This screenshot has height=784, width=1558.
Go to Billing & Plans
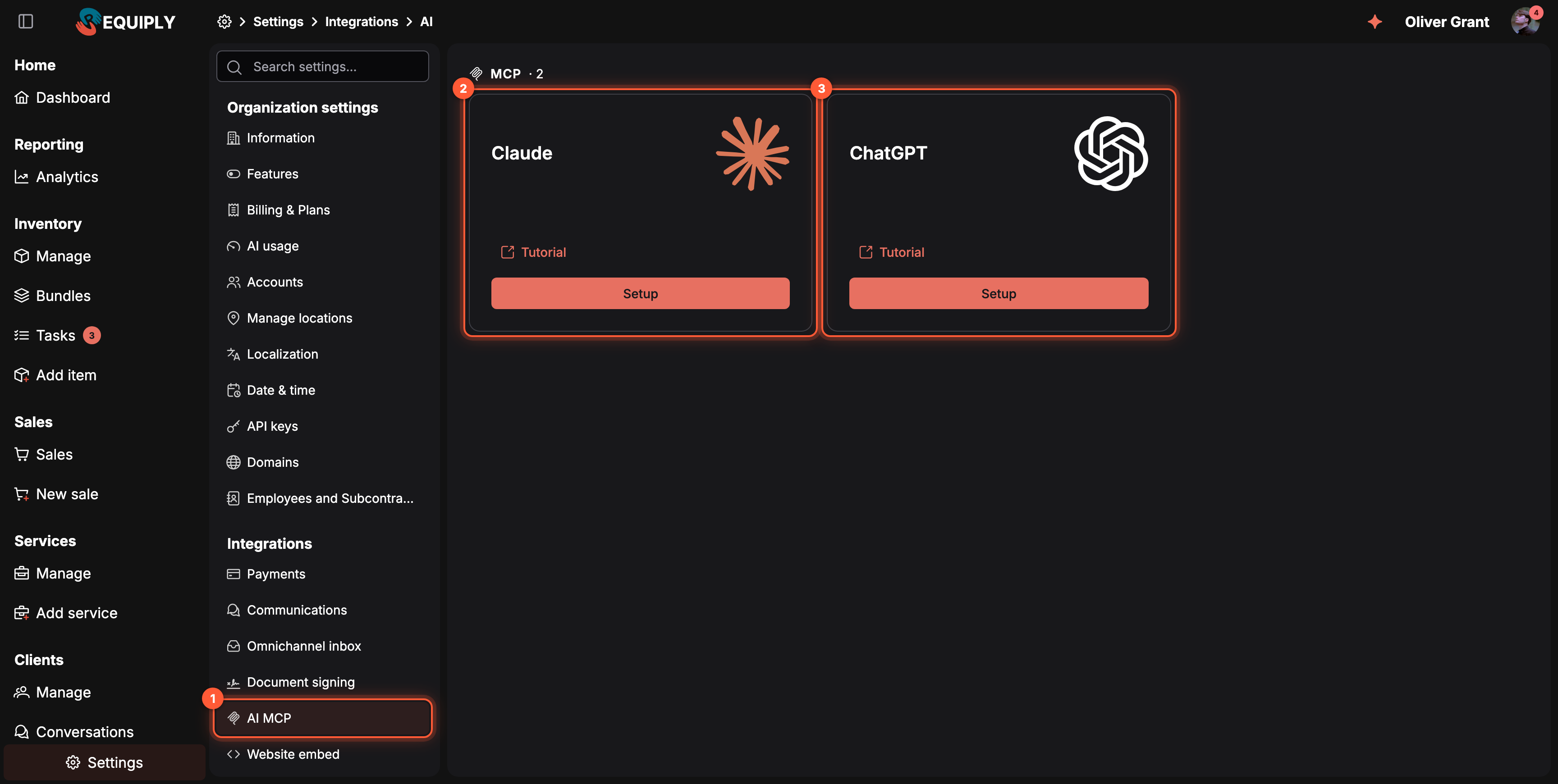(x=278, y=210)
